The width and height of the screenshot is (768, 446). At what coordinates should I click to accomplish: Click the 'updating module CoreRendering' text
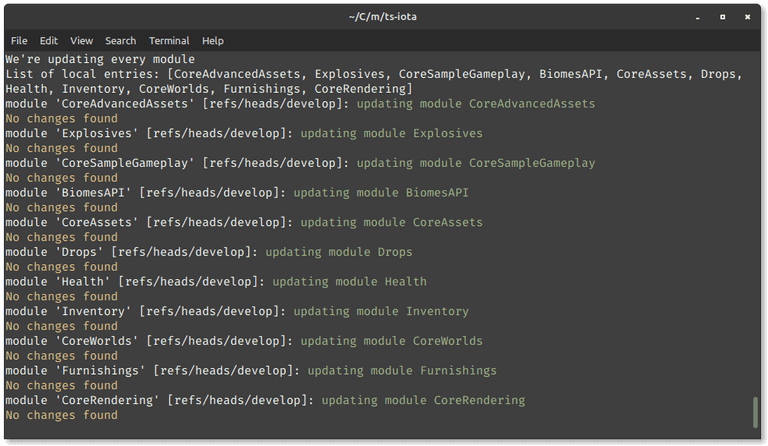[423, 400]
